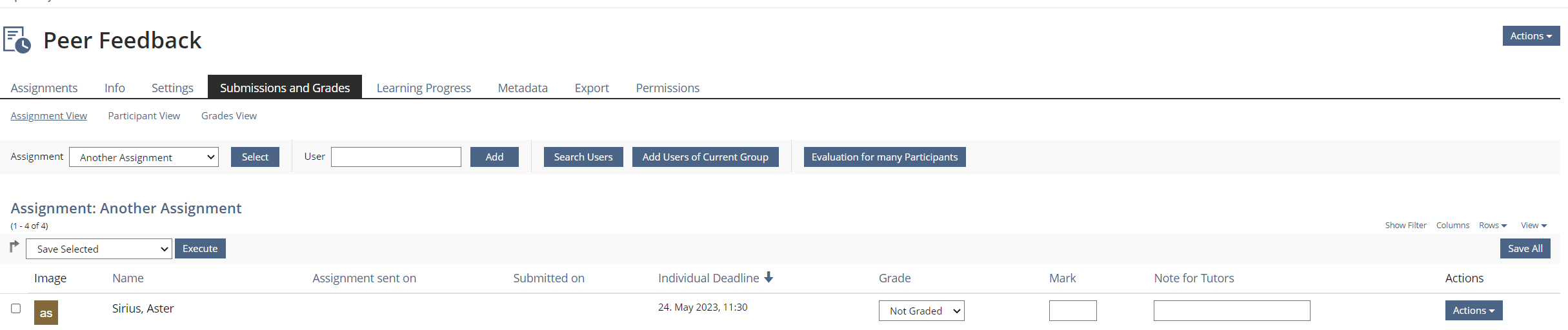
Task: Open the Assignment selection dropdown
Action: [x=144, y=157]
